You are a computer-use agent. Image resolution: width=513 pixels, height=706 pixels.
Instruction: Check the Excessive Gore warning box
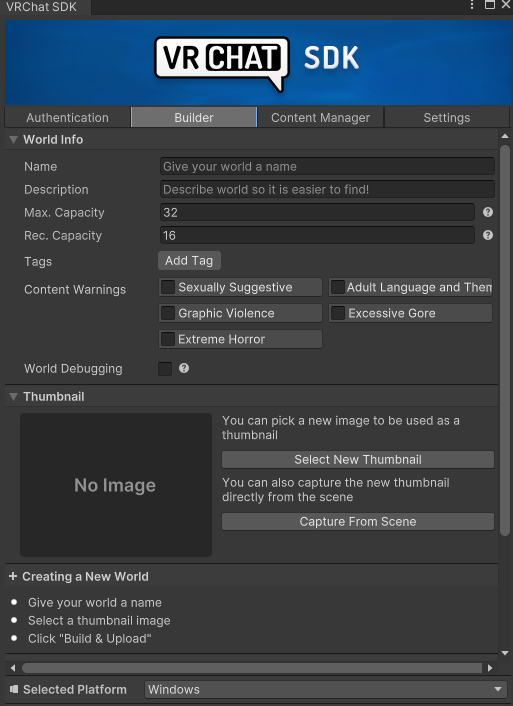pyautogui.click(x=338, y=313)
